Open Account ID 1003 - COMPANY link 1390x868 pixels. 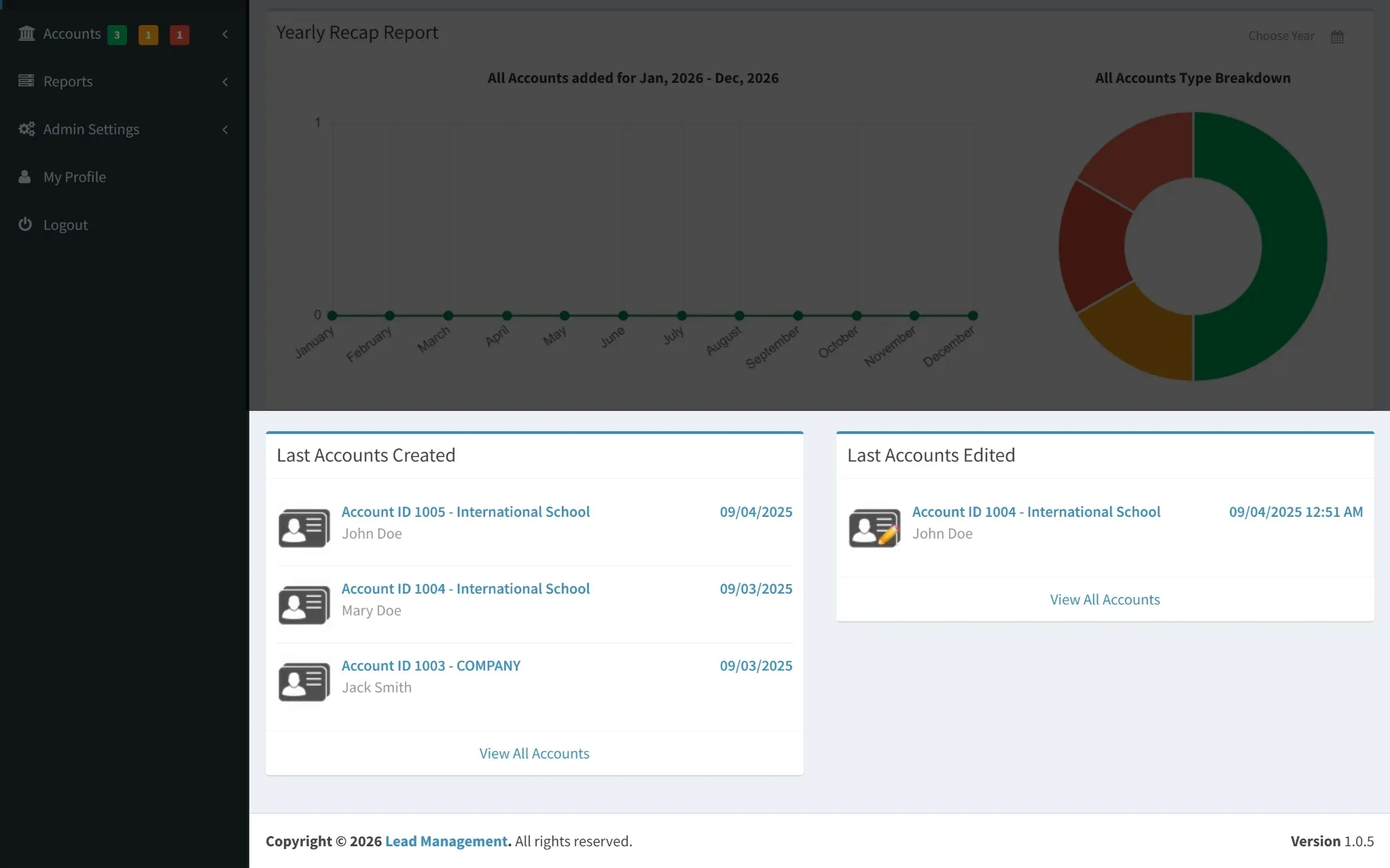(x=431, y=666)
